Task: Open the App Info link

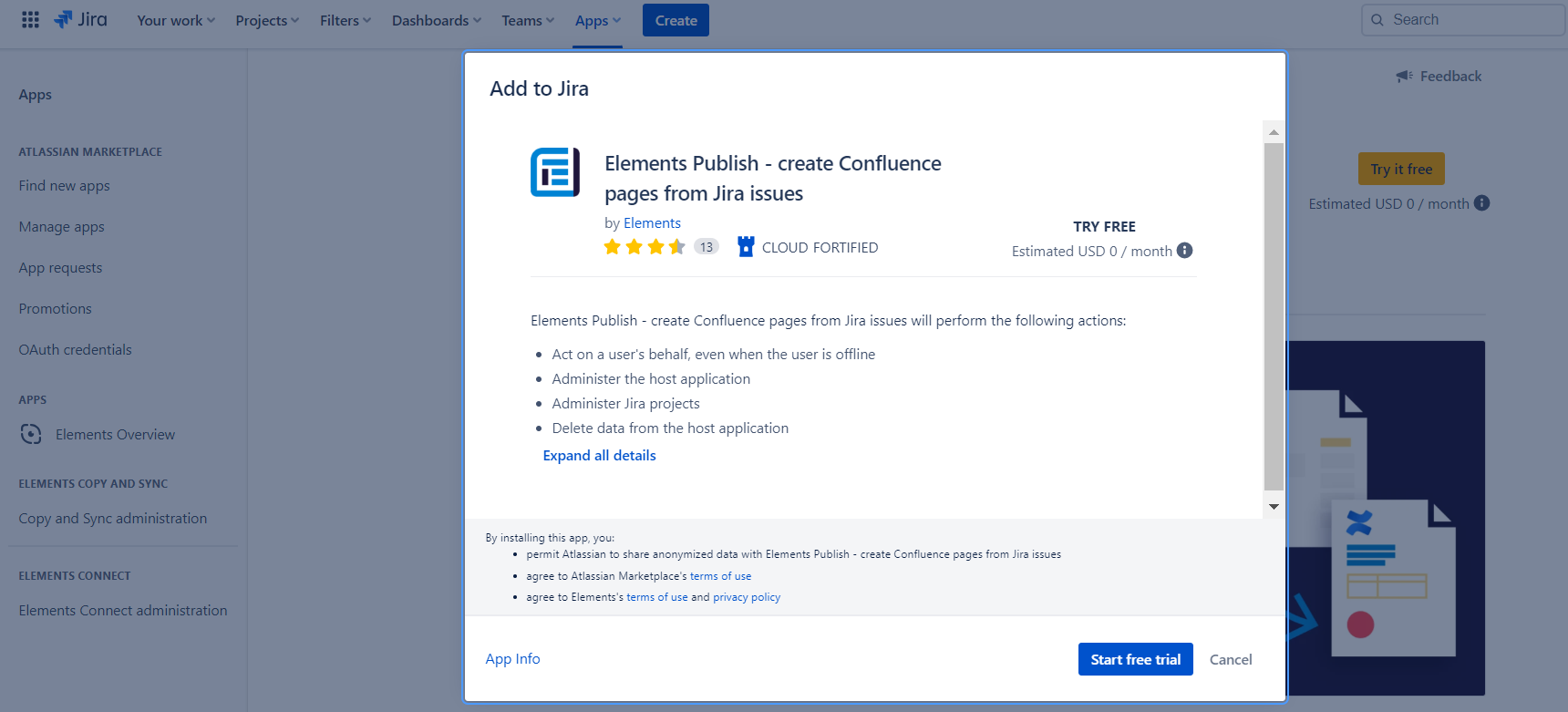Action: click(x=512, y=659)
